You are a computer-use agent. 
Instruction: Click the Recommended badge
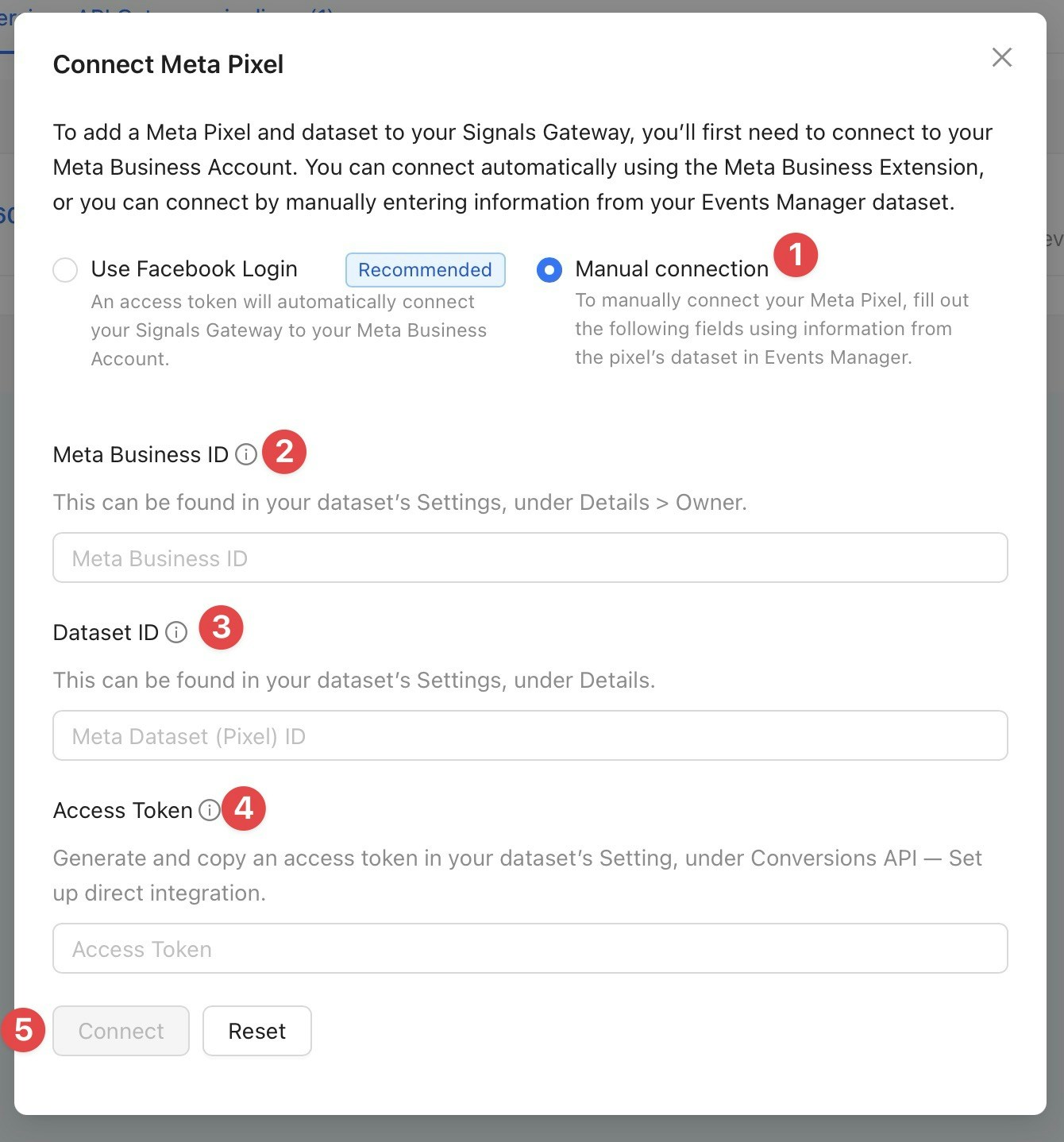(425, 270)
